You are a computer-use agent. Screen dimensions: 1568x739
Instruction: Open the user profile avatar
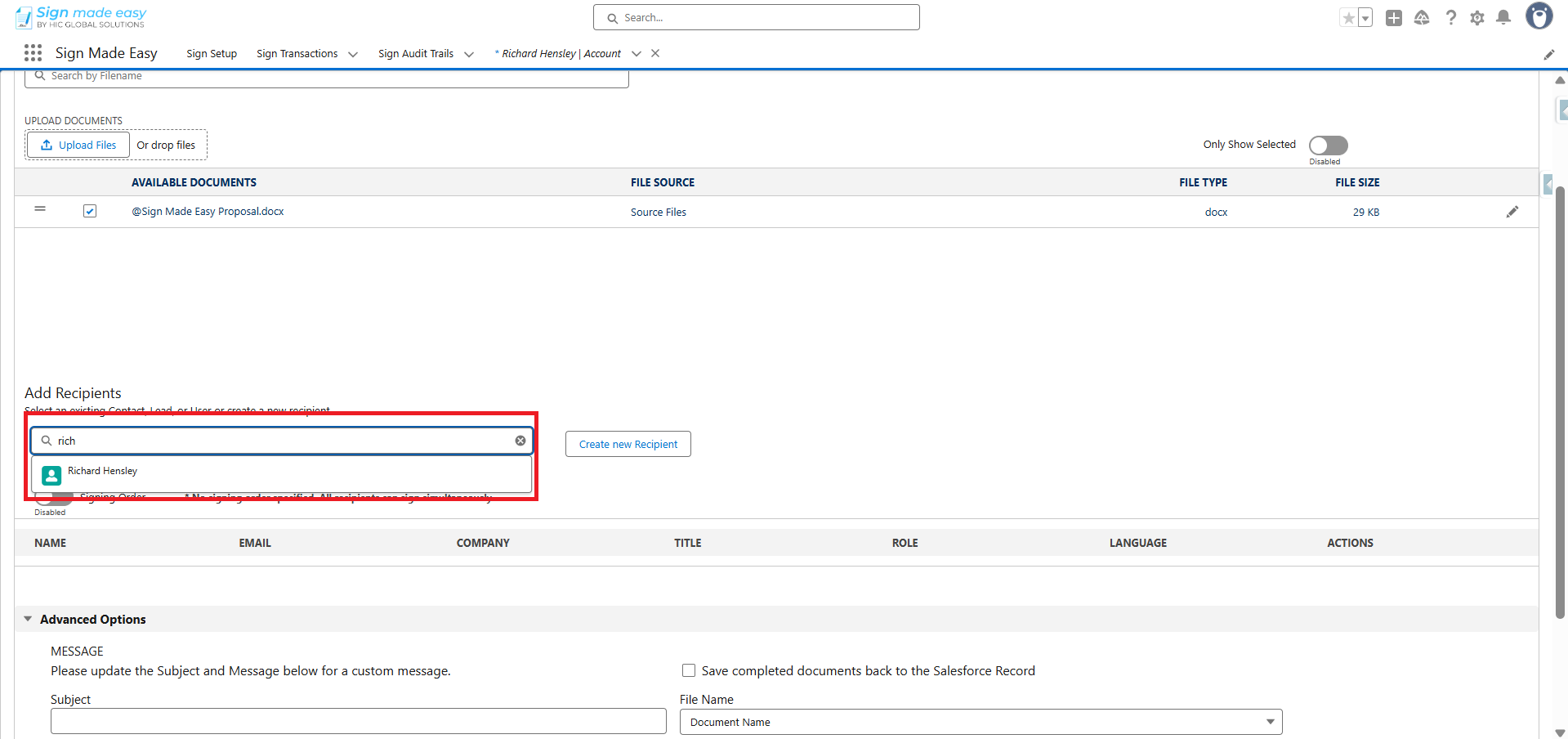coord(1539,16)
